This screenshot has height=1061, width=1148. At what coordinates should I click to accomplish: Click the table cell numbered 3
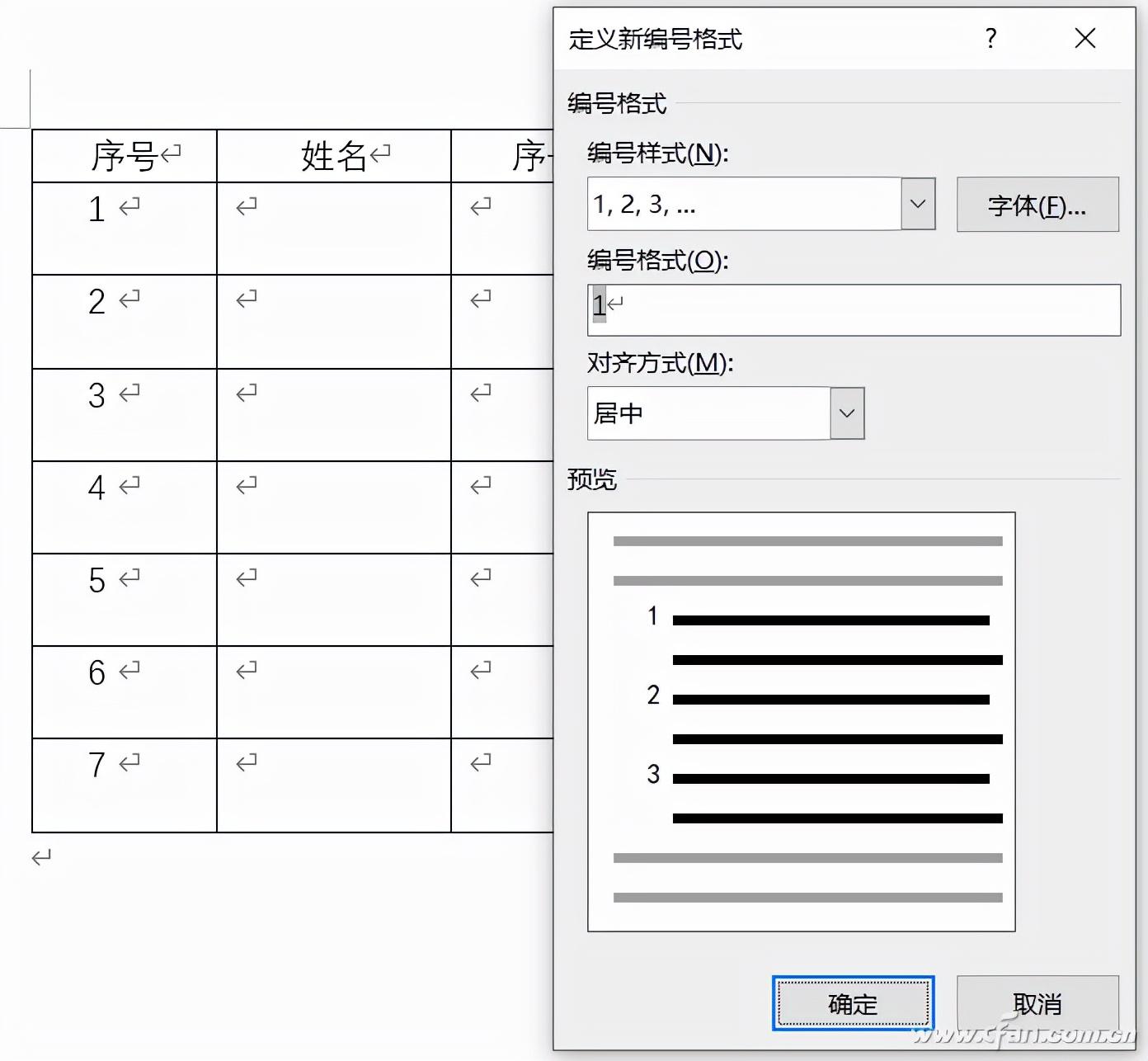pos(125,415)
